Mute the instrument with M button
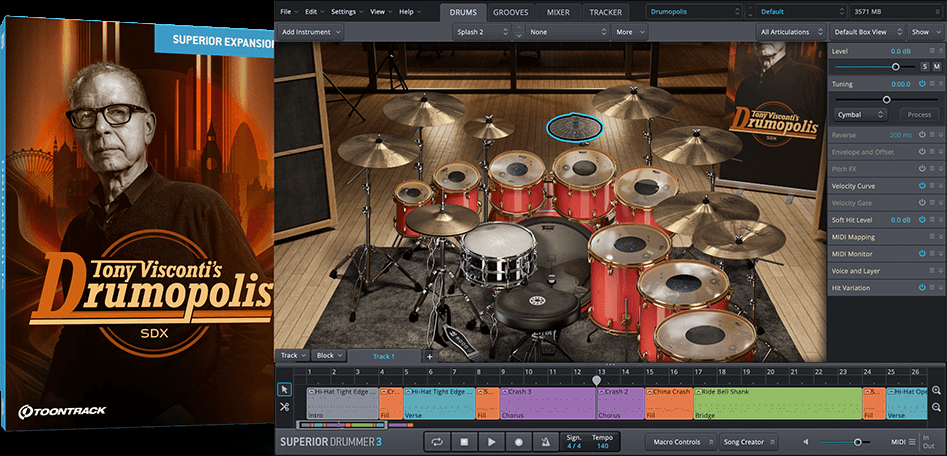947x456 pixels. click(937, 66)
